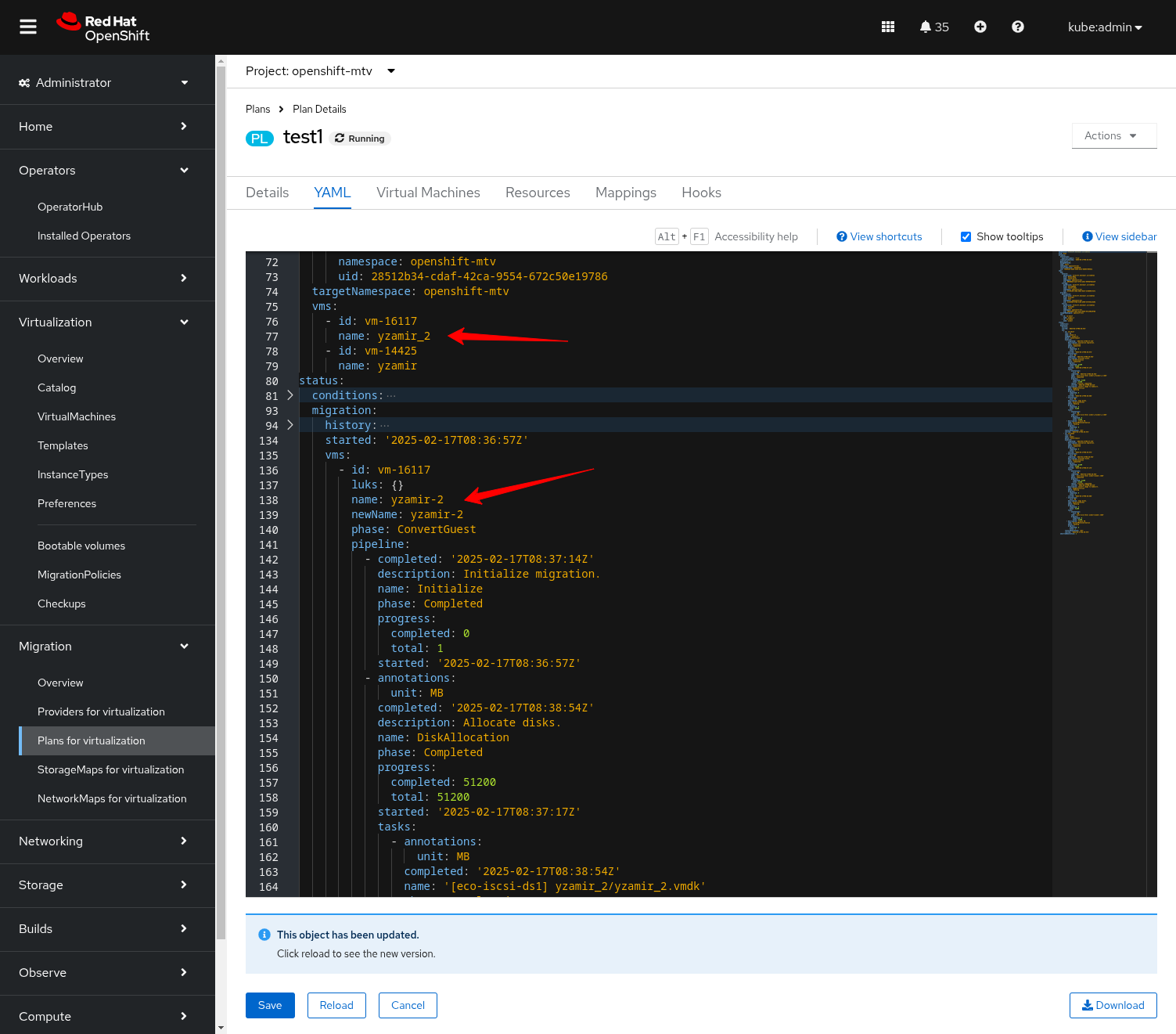Toggle the Show tooltips checkbox
1176x1034 pixels.
point(966,236)
